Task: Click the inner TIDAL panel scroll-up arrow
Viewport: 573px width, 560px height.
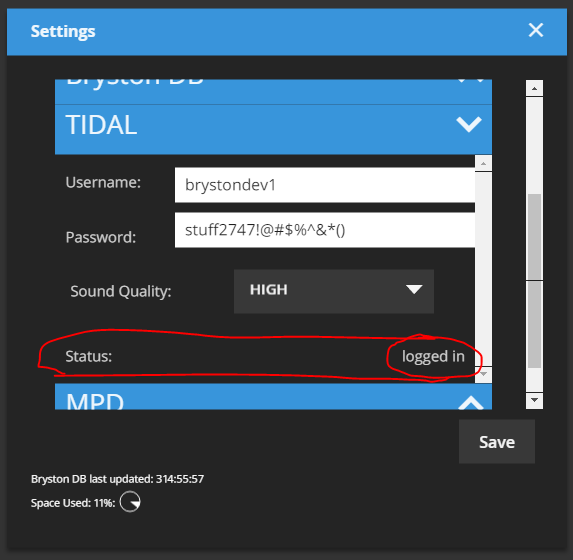Action: (x=483, y=163)
